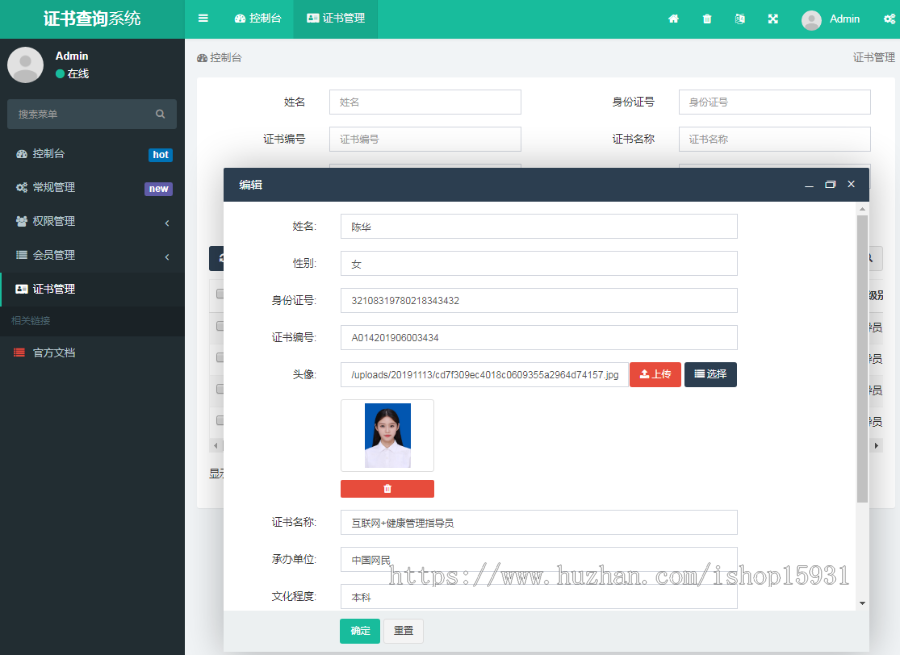Click the 上传 upload button

click(655, 374)
